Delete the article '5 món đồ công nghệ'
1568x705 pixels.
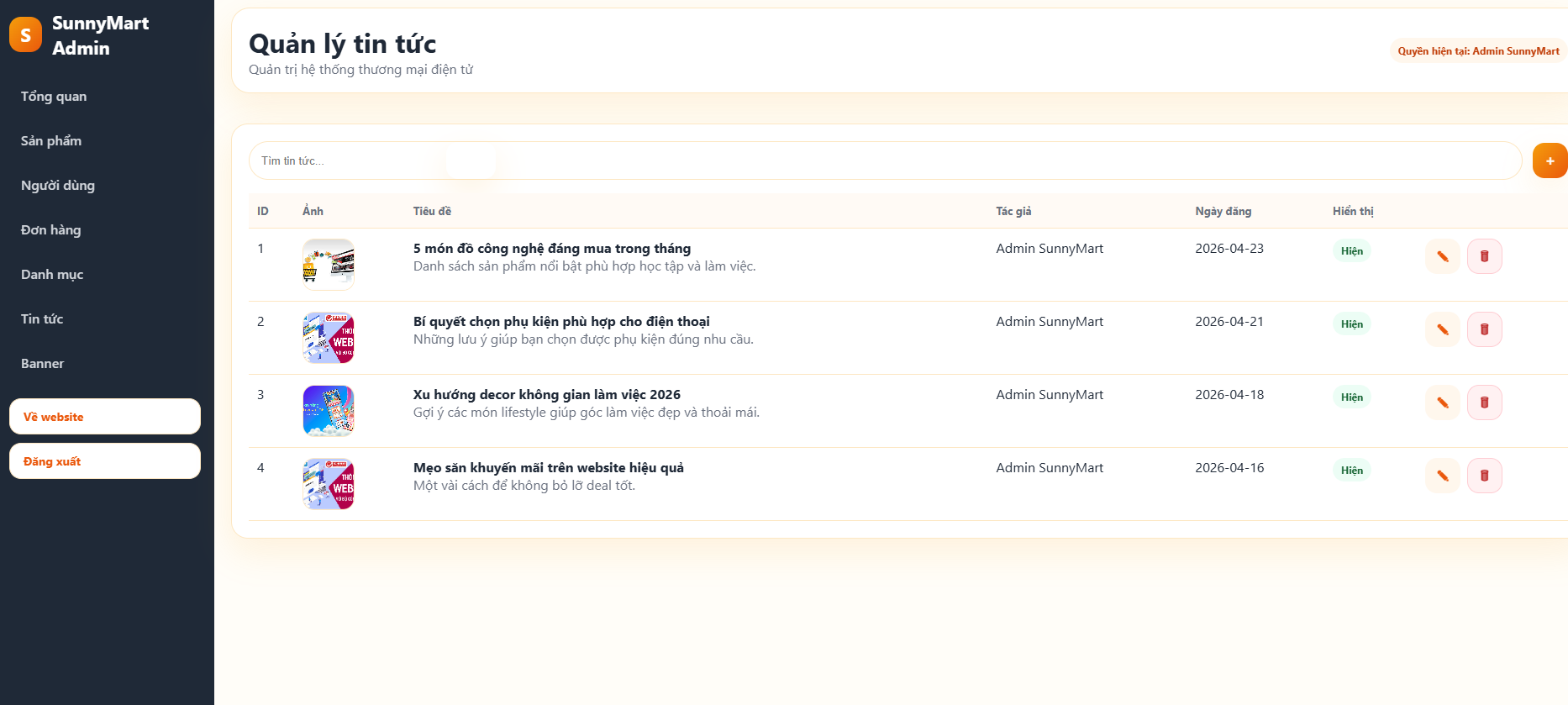coord(1485,256)
